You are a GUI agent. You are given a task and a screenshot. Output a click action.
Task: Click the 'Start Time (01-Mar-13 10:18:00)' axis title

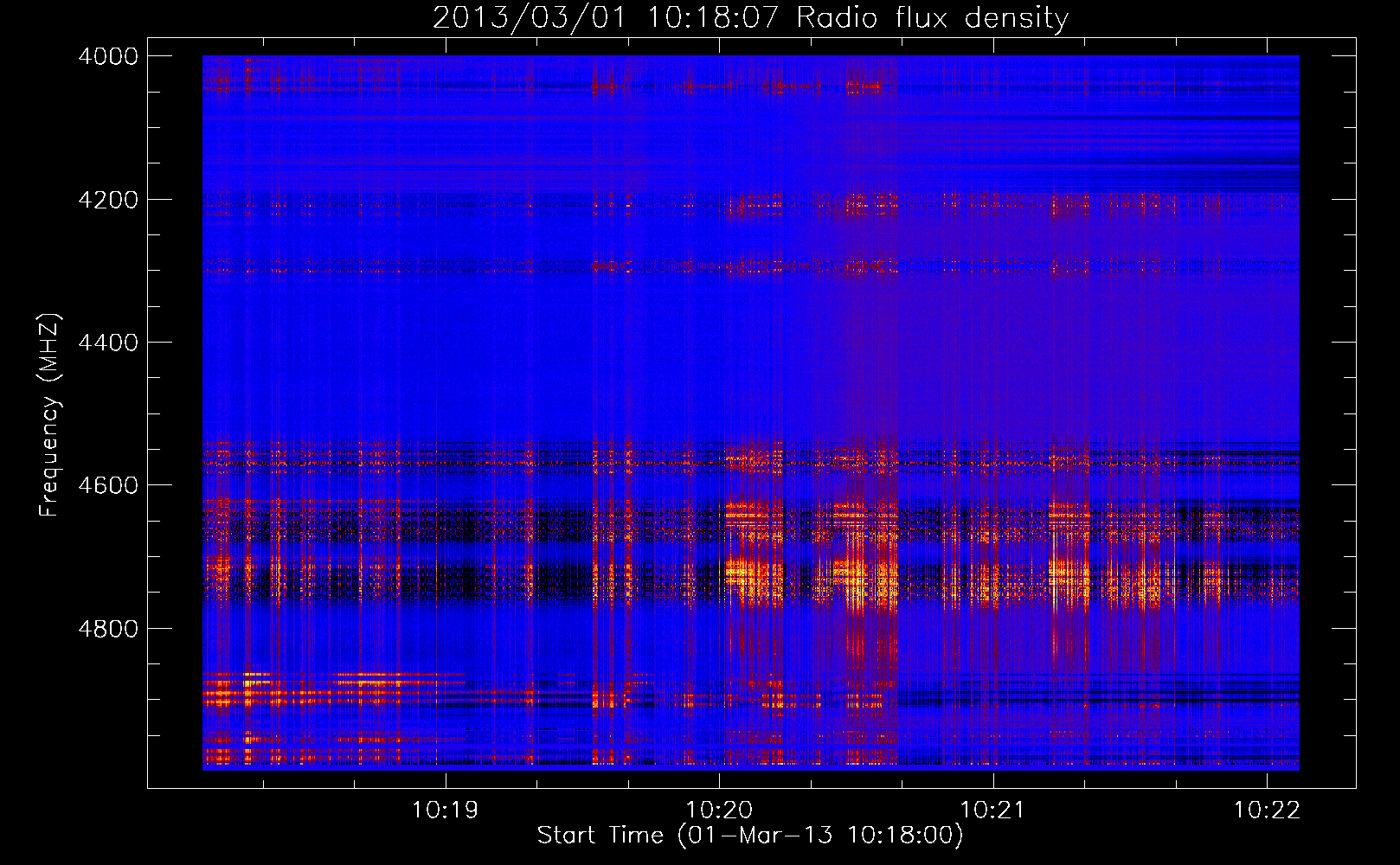click(x=750, y=836)
